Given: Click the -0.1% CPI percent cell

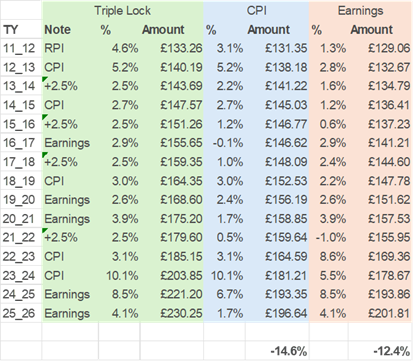Looking at the screenshot, I should [x=224, y=143].
